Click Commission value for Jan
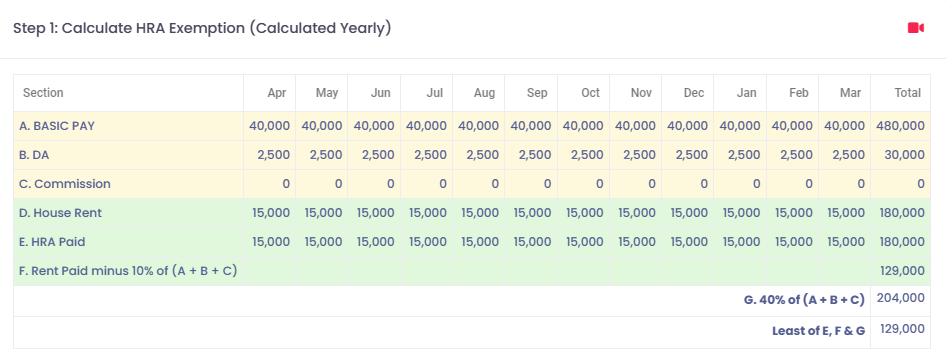946x364 pixels. 757,184
